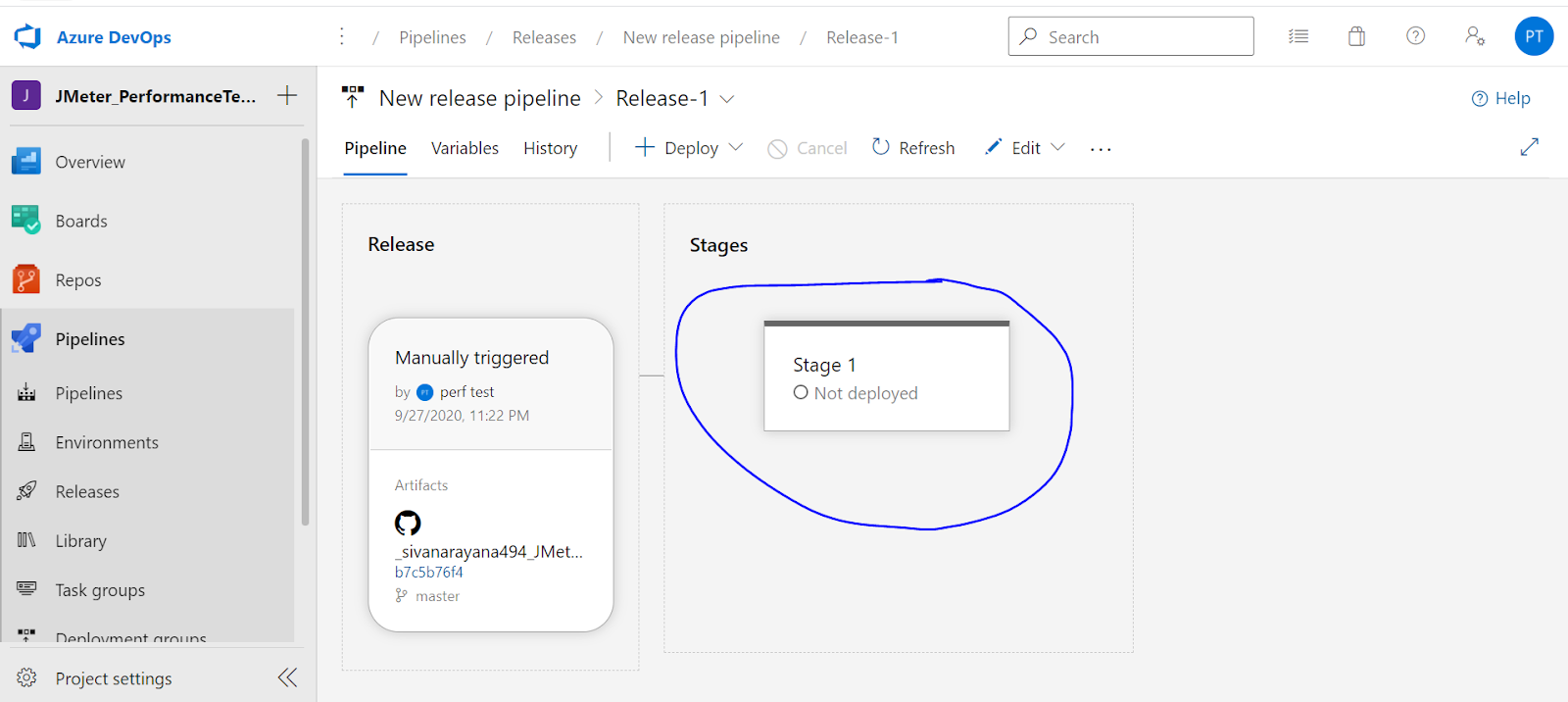
Task: Click the master branch label
Action: (x=437, y=596)
